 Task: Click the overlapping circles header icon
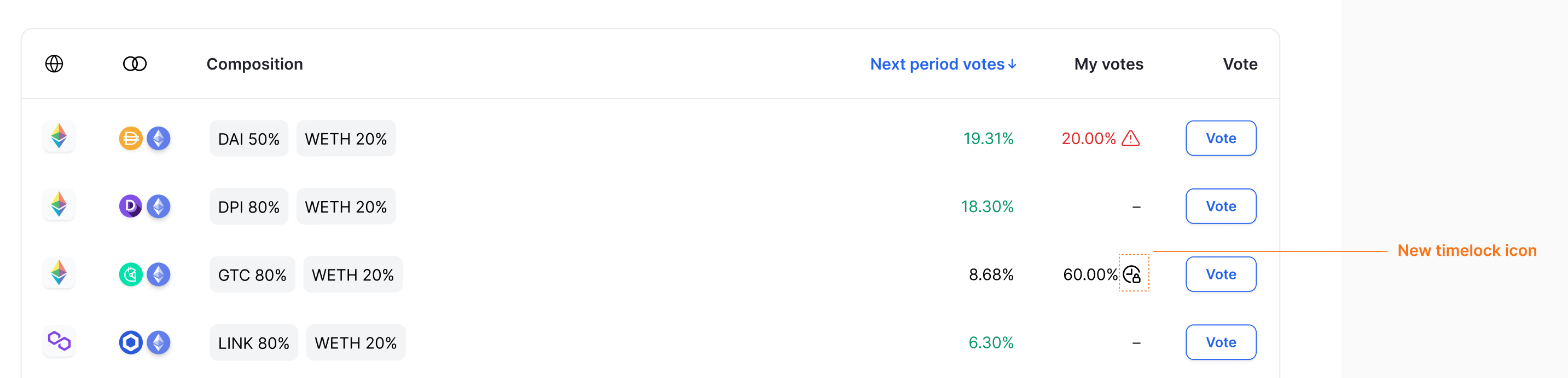coord(135,63)
